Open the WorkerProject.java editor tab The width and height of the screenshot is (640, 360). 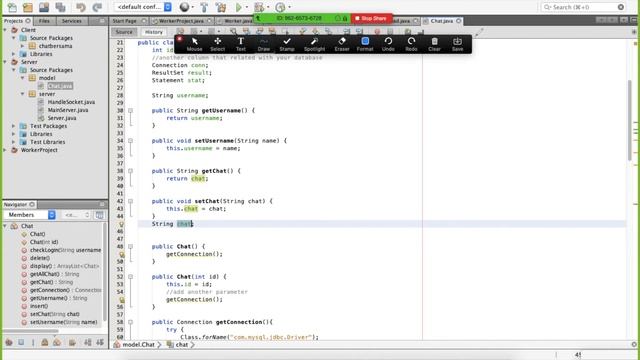pyautogui.click(x=181, y=21)
